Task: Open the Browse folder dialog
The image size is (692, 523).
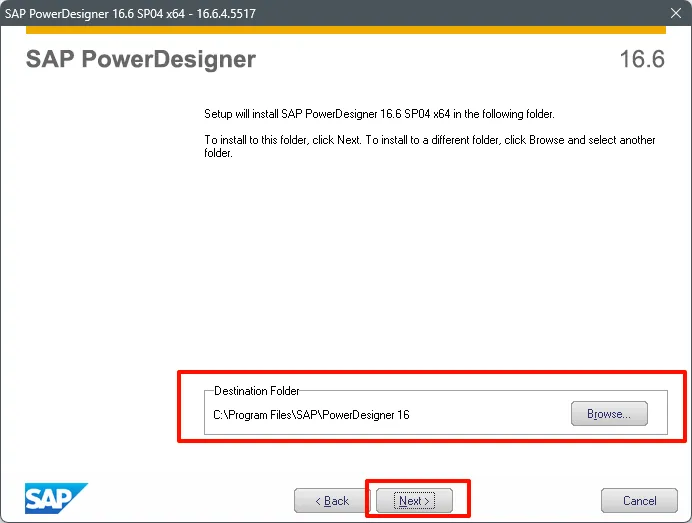Action: (609, 414)
